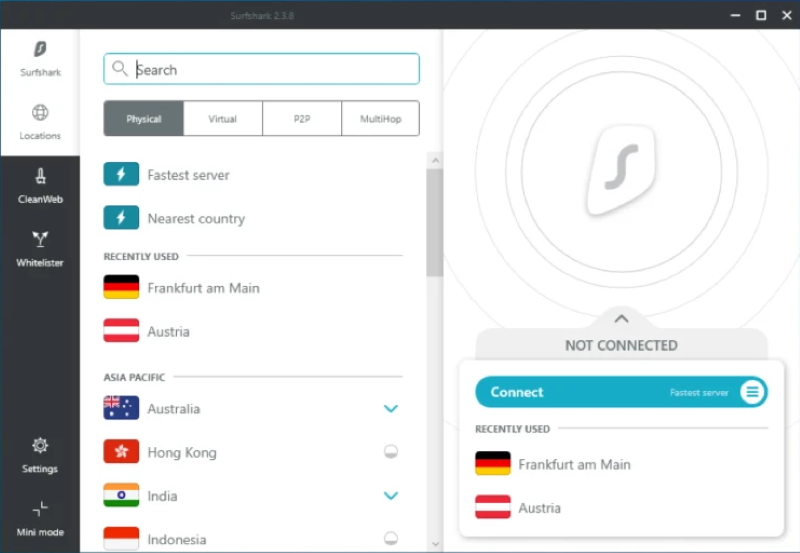Open Settings gear in sidebar

pos(40,456)
